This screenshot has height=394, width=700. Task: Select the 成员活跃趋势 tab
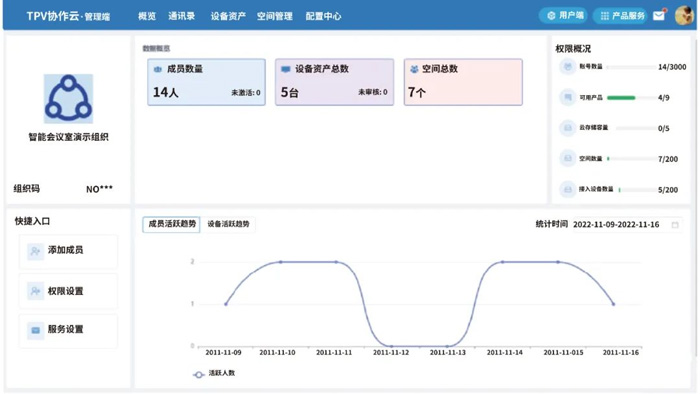[171, 224]
